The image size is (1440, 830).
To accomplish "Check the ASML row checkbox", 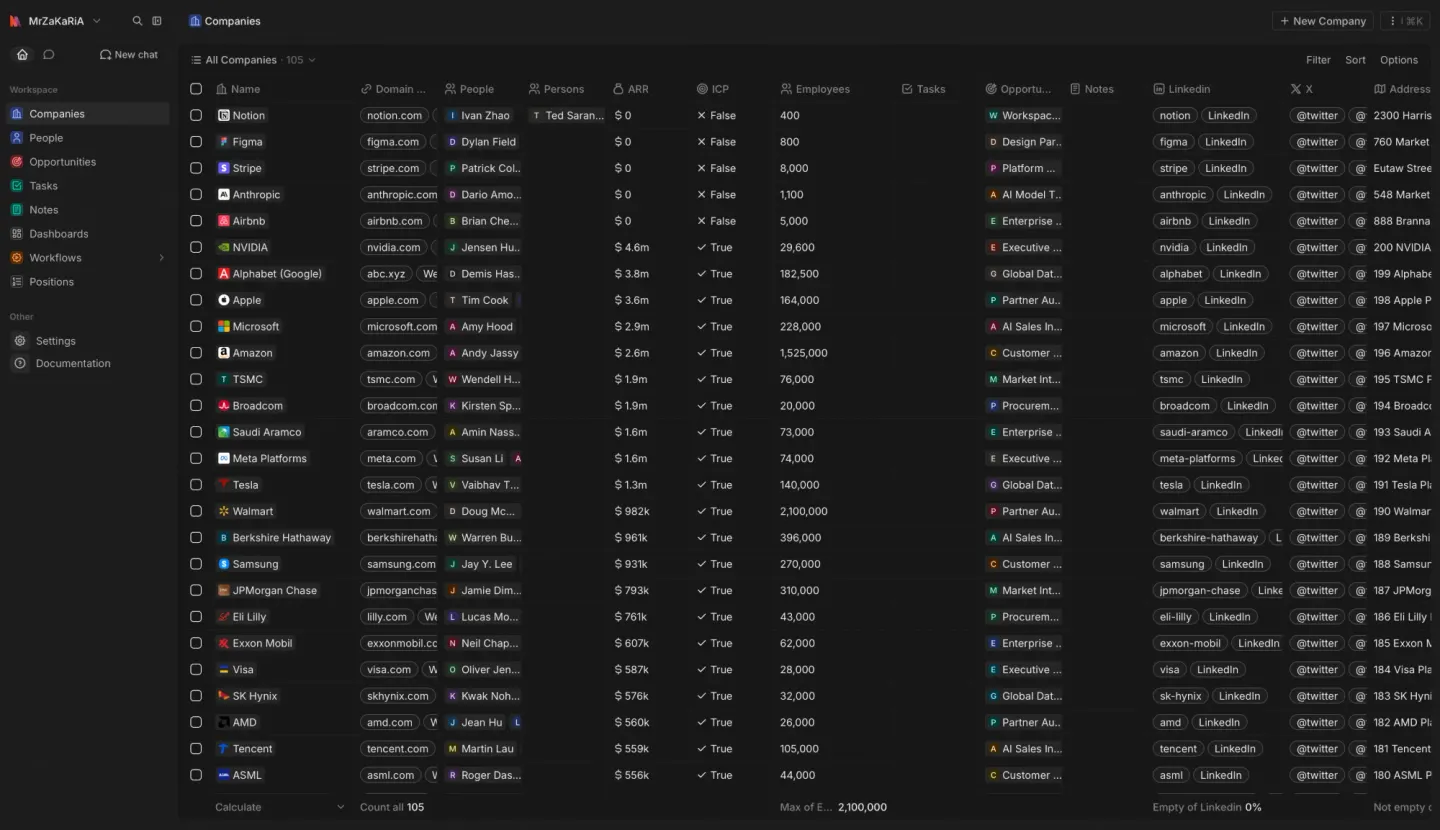I will (x=196, y=775).
